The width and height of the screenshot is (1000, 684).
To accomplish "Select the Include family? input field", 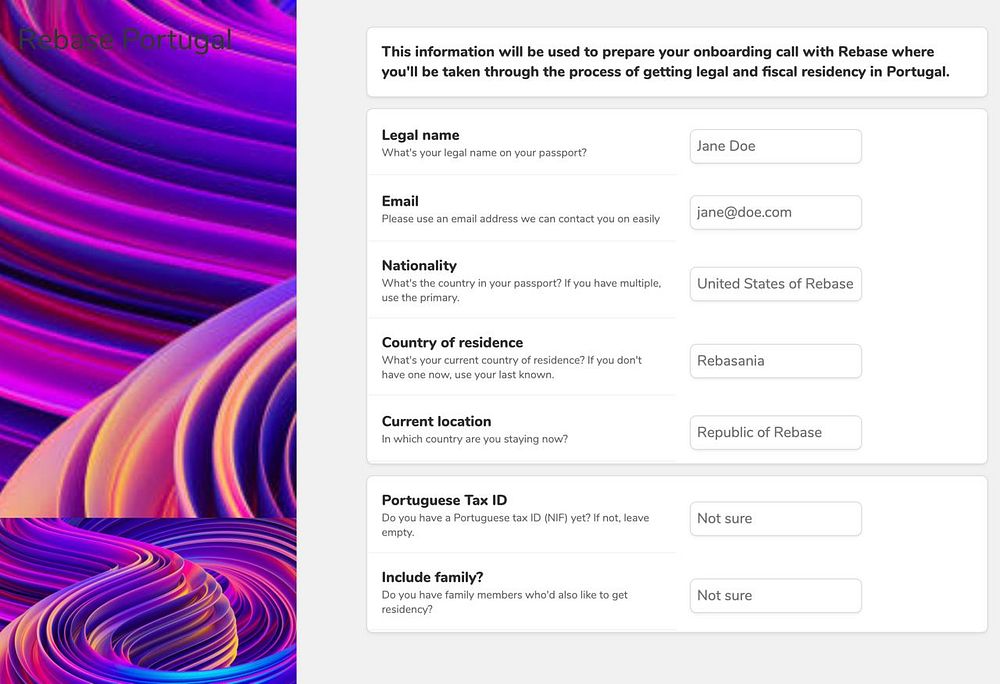I will point(776,595).
